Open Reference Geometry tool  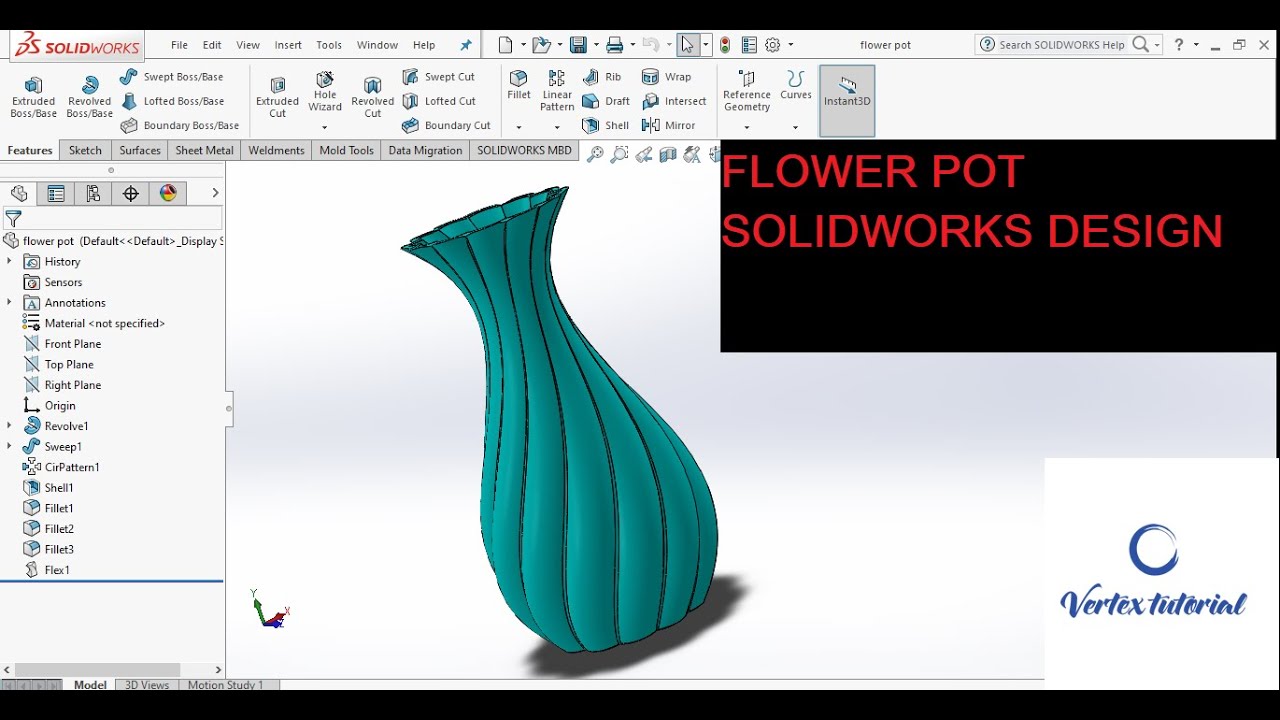click(747, 91)
